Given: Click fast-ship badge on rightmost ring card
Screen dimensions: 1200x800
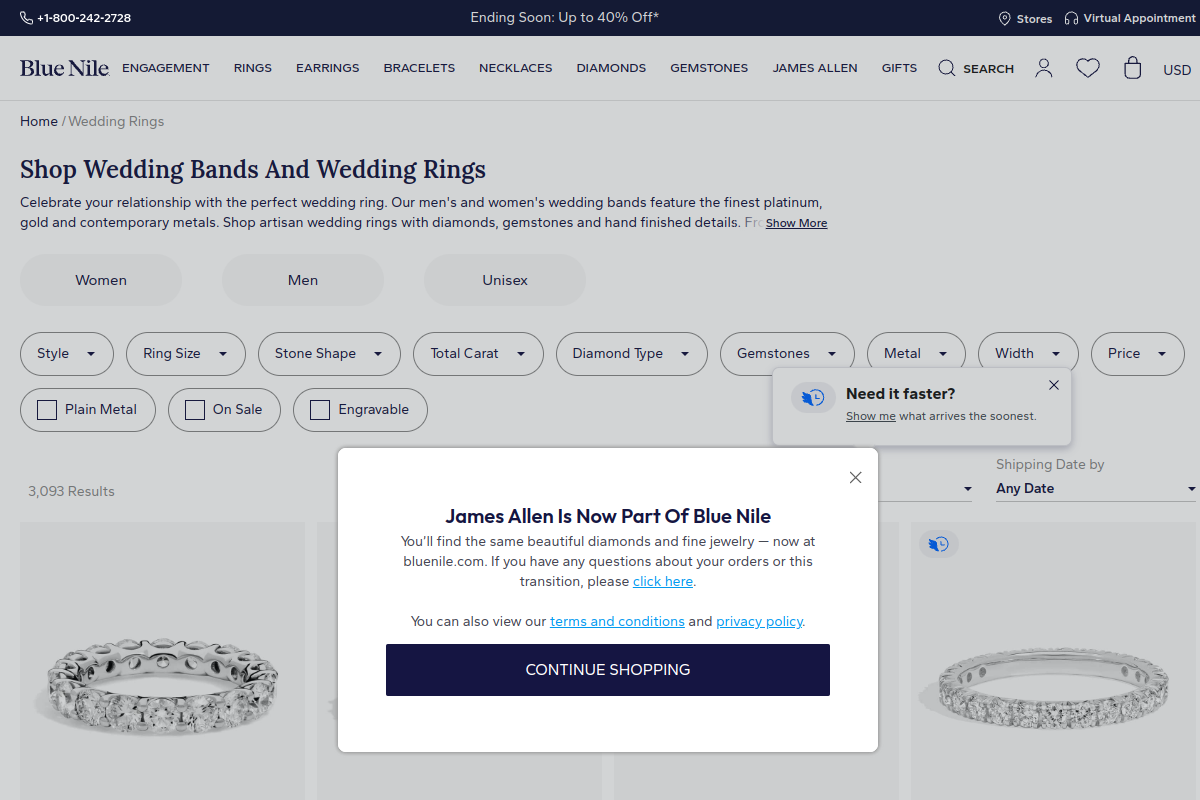Looking at the screenshot, I should tap(939, 544).
